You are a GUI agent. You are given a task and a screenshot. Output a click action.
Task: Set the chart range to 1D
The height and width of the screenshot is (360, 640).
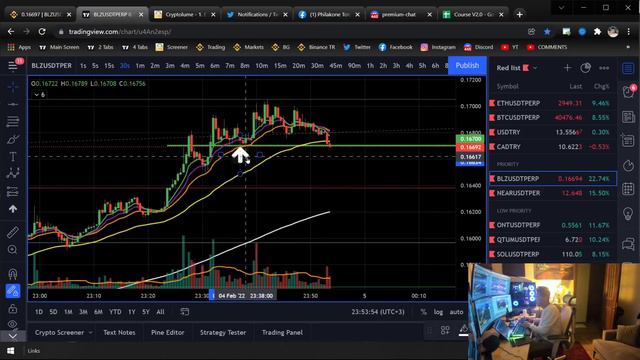[39, 312]
